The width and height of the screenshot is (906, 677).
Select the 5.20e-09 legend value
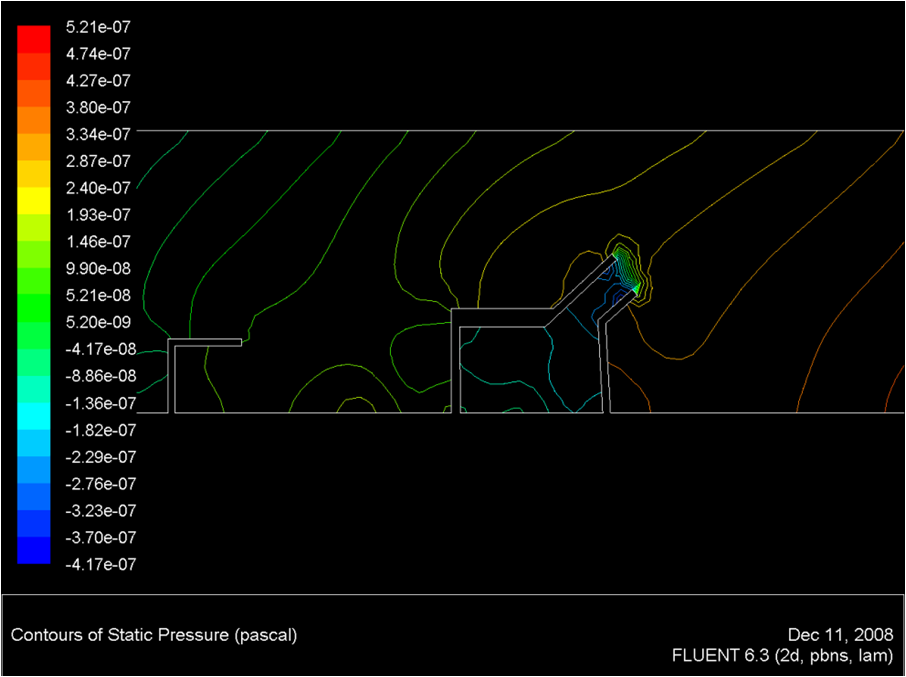click(98, 322)
